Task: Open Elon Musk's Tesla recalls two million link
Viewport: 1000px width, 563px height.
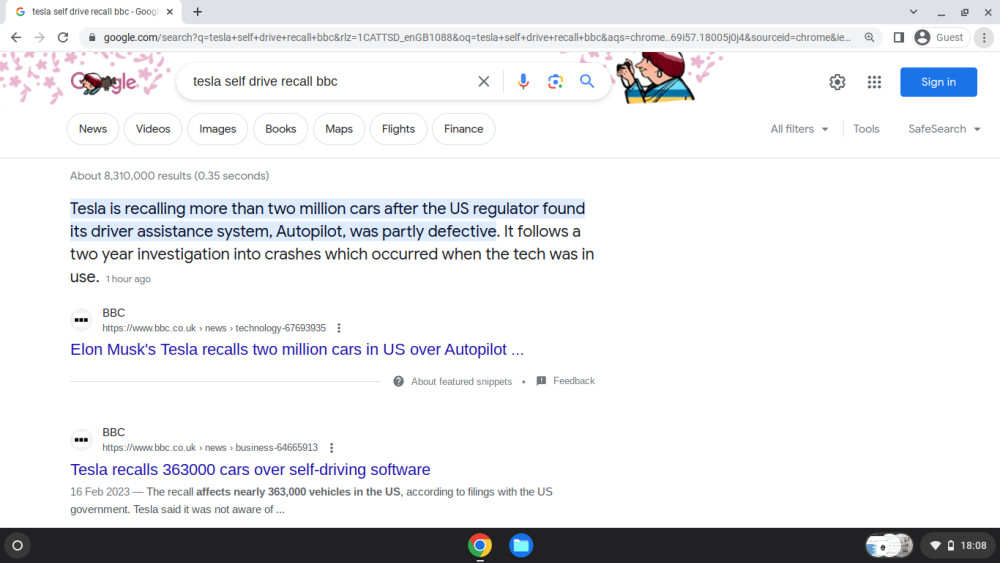Action: coord(297,349)
